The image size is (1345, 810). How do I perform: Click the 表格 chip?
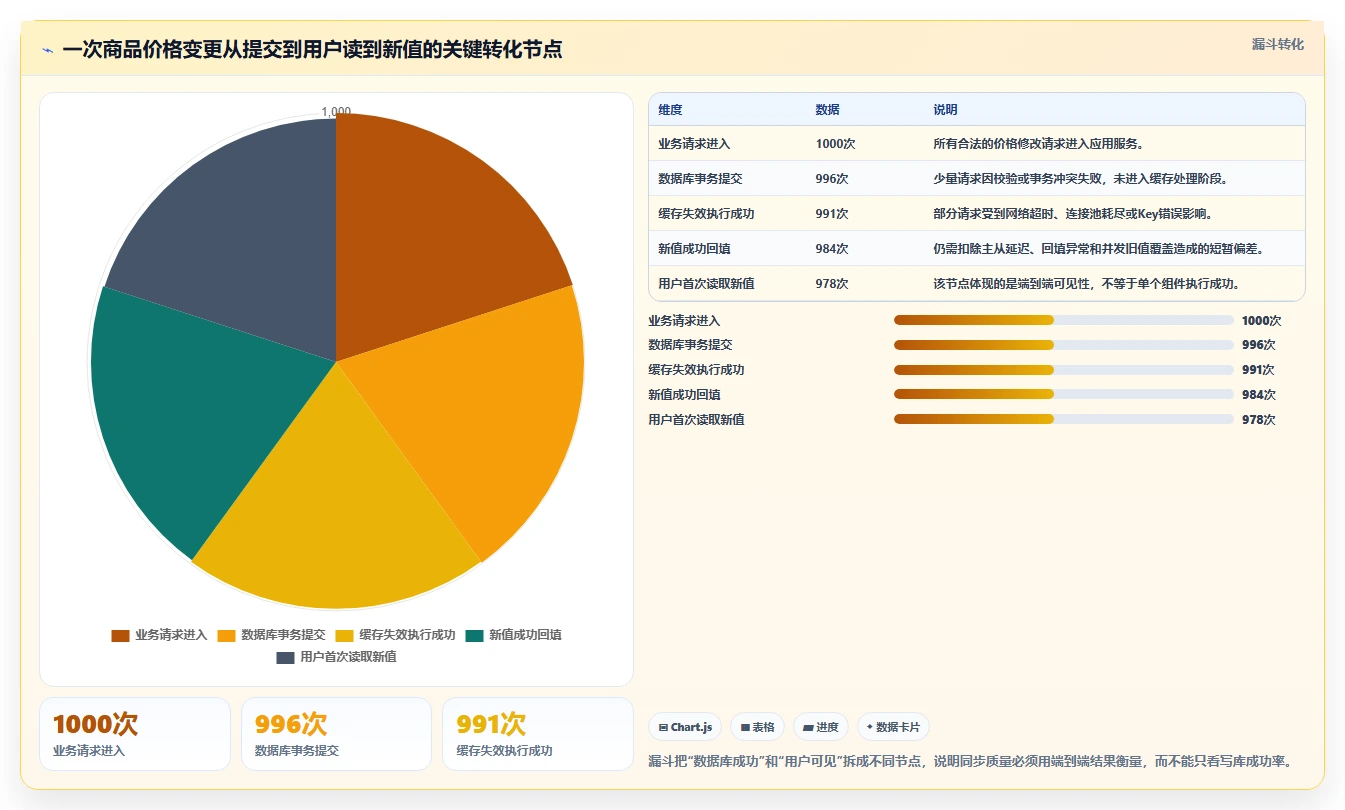point(757,727)
